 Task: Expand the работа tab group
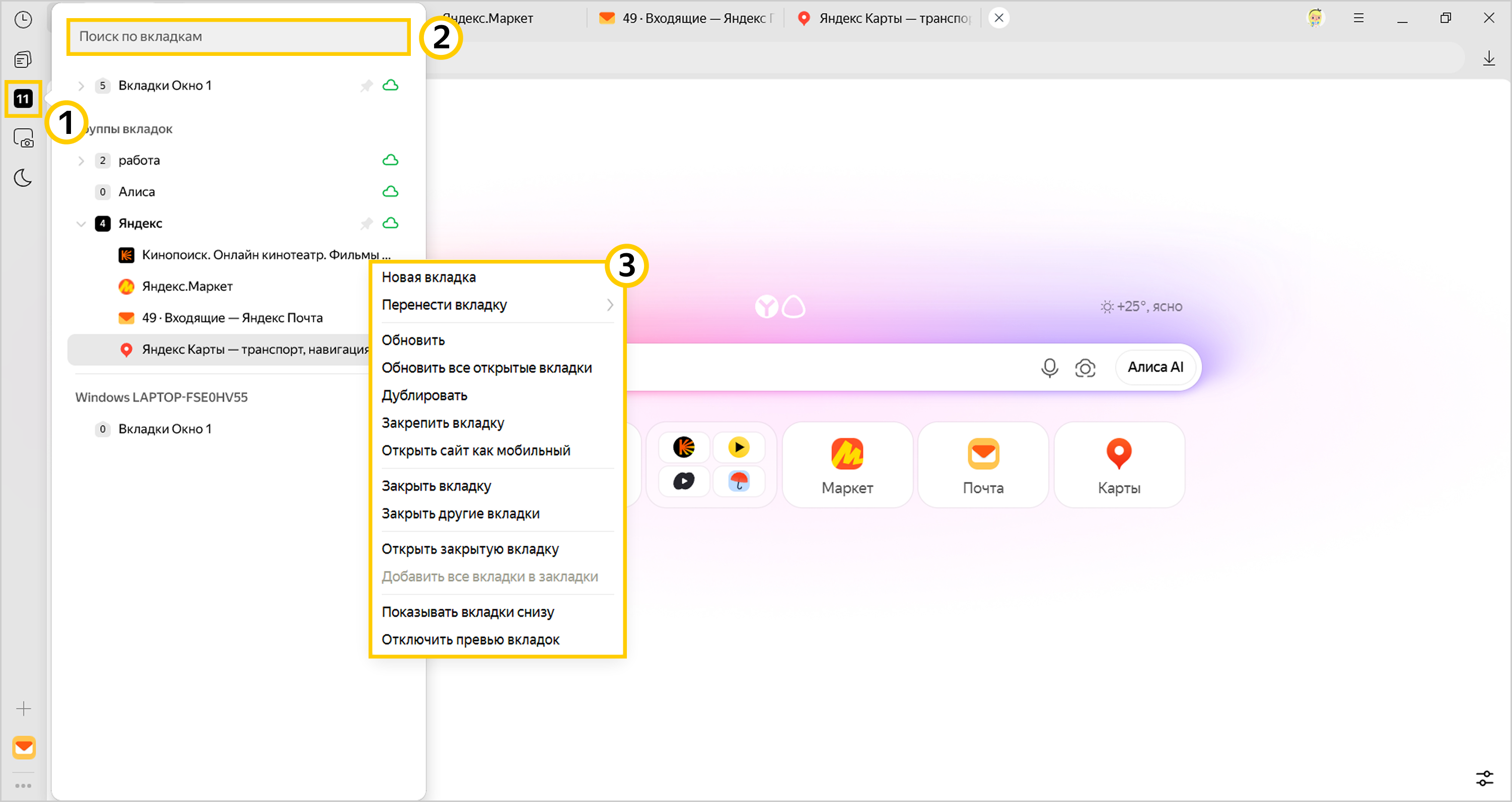click(81, 160)
